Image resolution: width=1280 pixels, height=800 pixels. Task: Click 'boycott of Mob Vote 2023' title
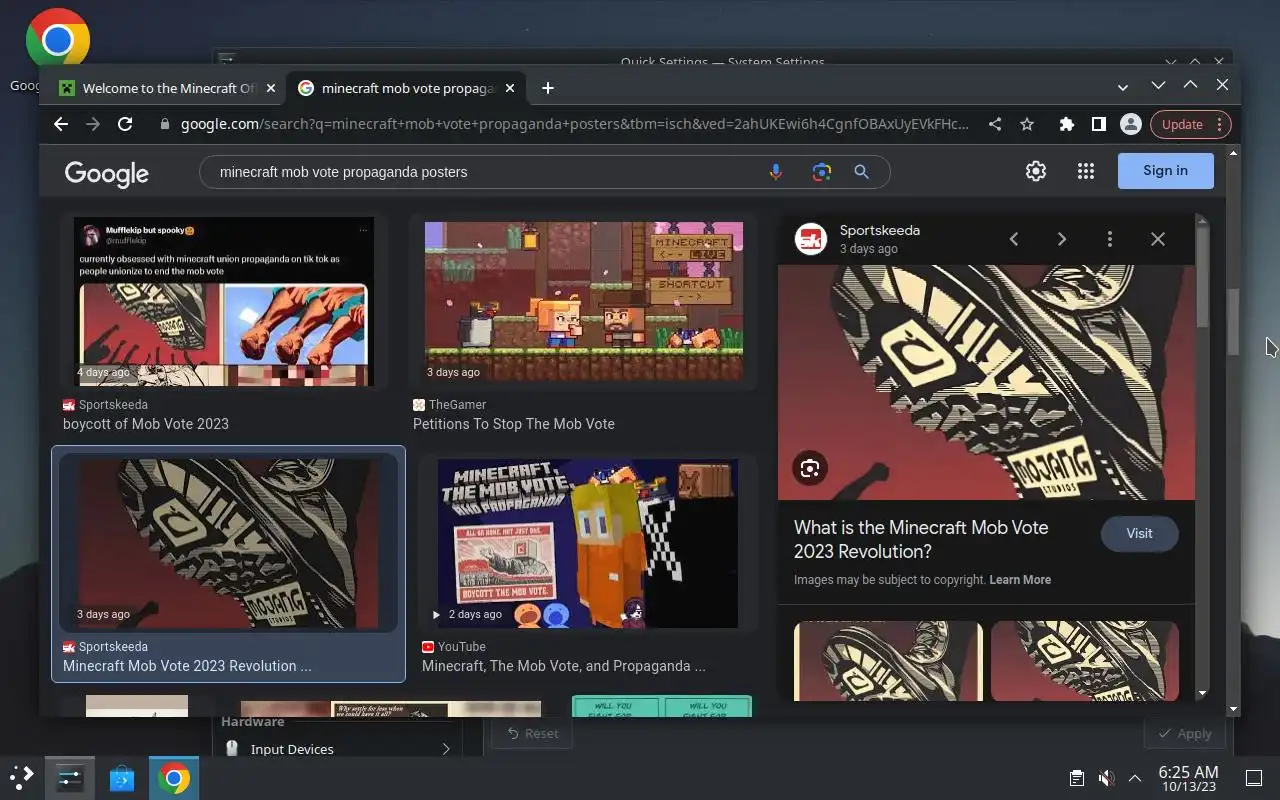146,424
